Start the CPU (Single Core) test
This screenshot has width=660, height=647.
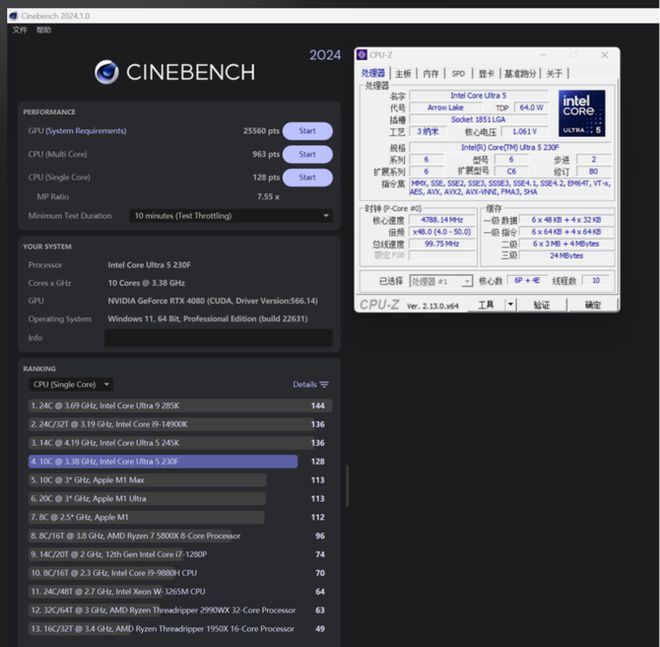click(x=307, y=177)
